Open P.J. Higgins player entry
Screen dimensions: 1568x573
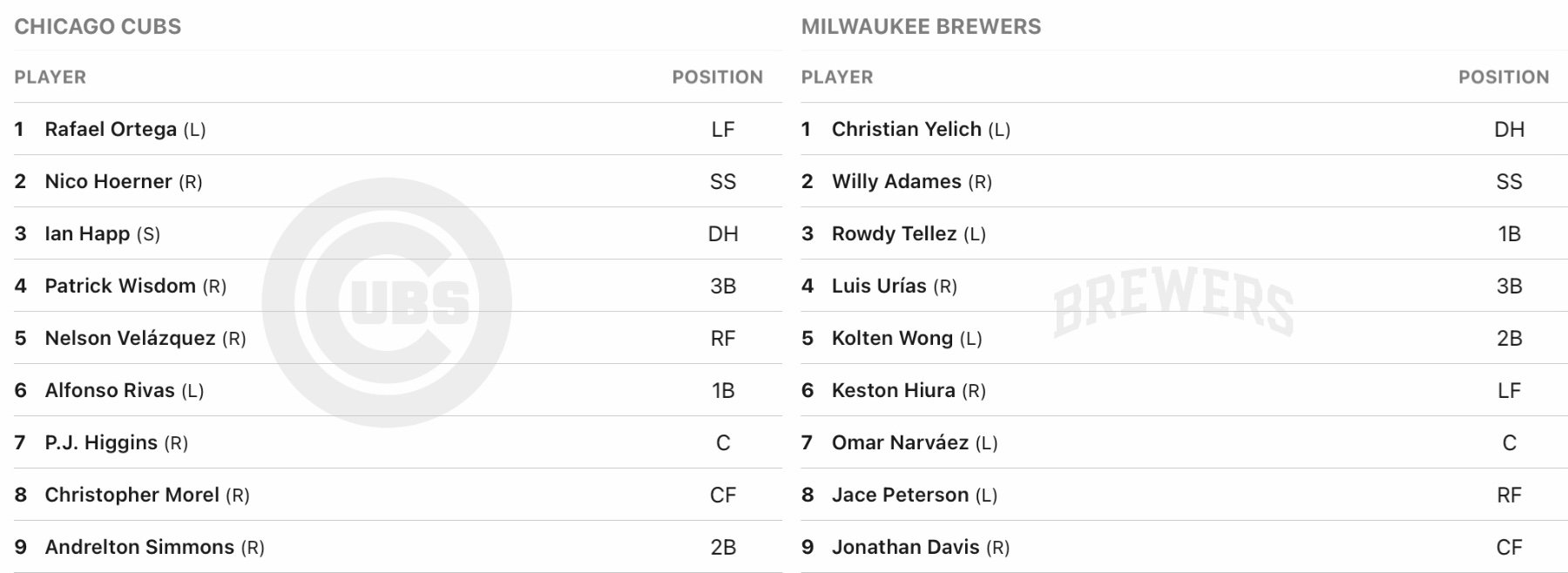(x=101, y=443)
